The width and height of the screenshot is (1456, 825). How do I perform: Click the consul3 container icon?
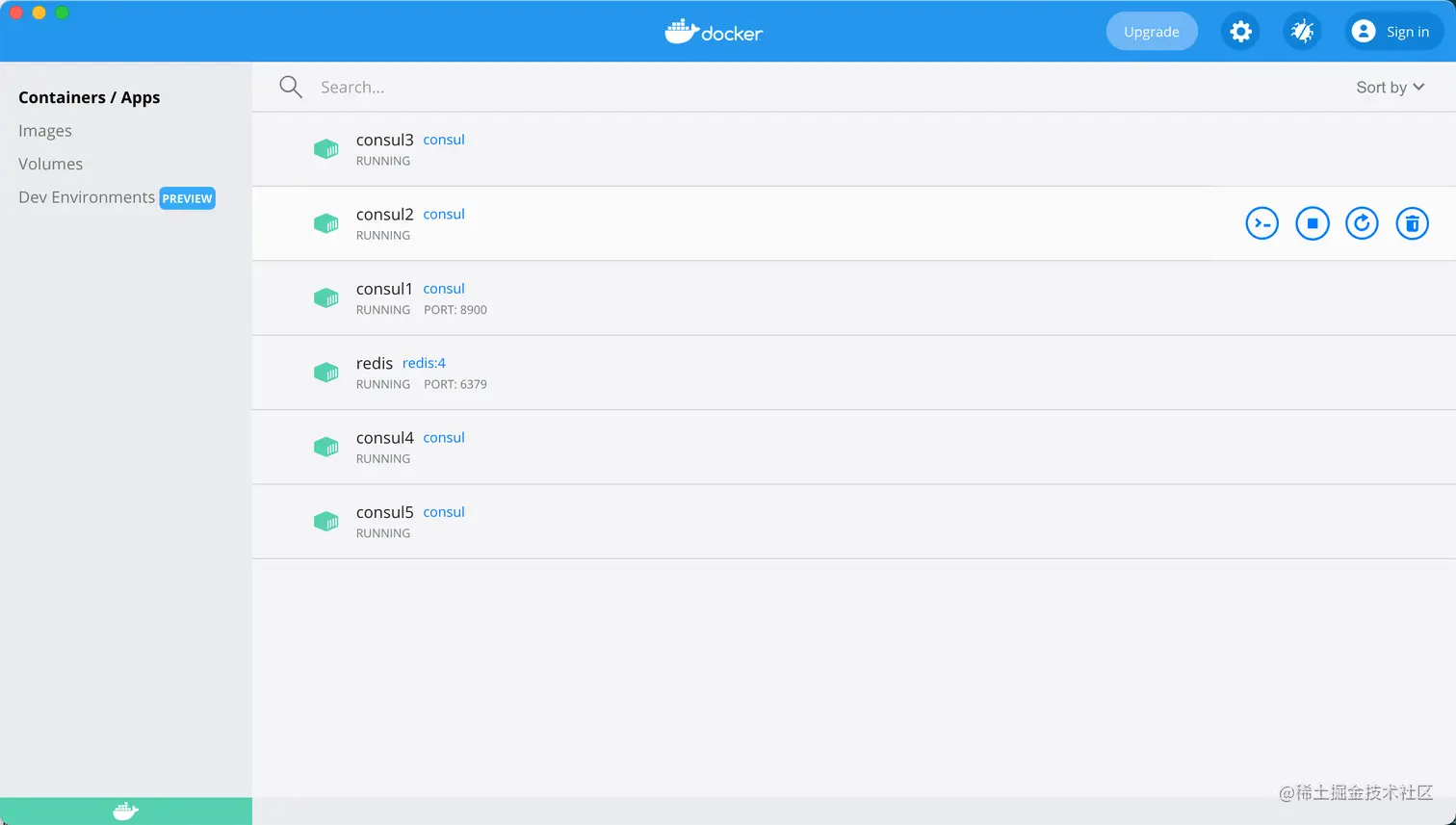pos(326,149)
